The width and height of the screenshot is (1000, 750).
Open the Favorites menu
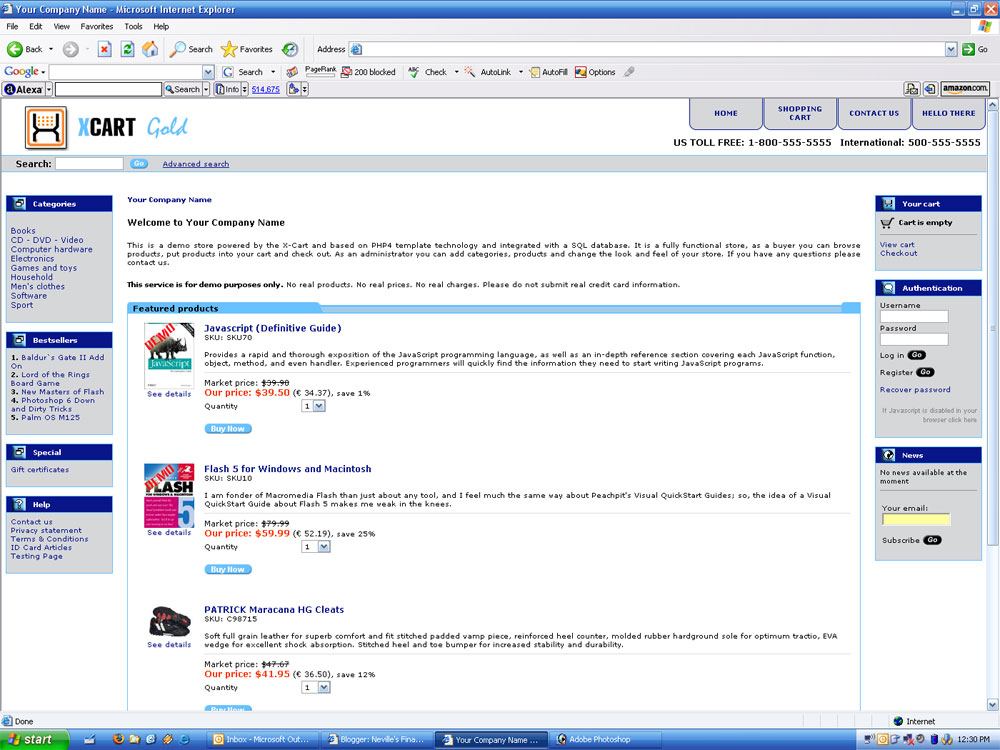tap(96, 26)
